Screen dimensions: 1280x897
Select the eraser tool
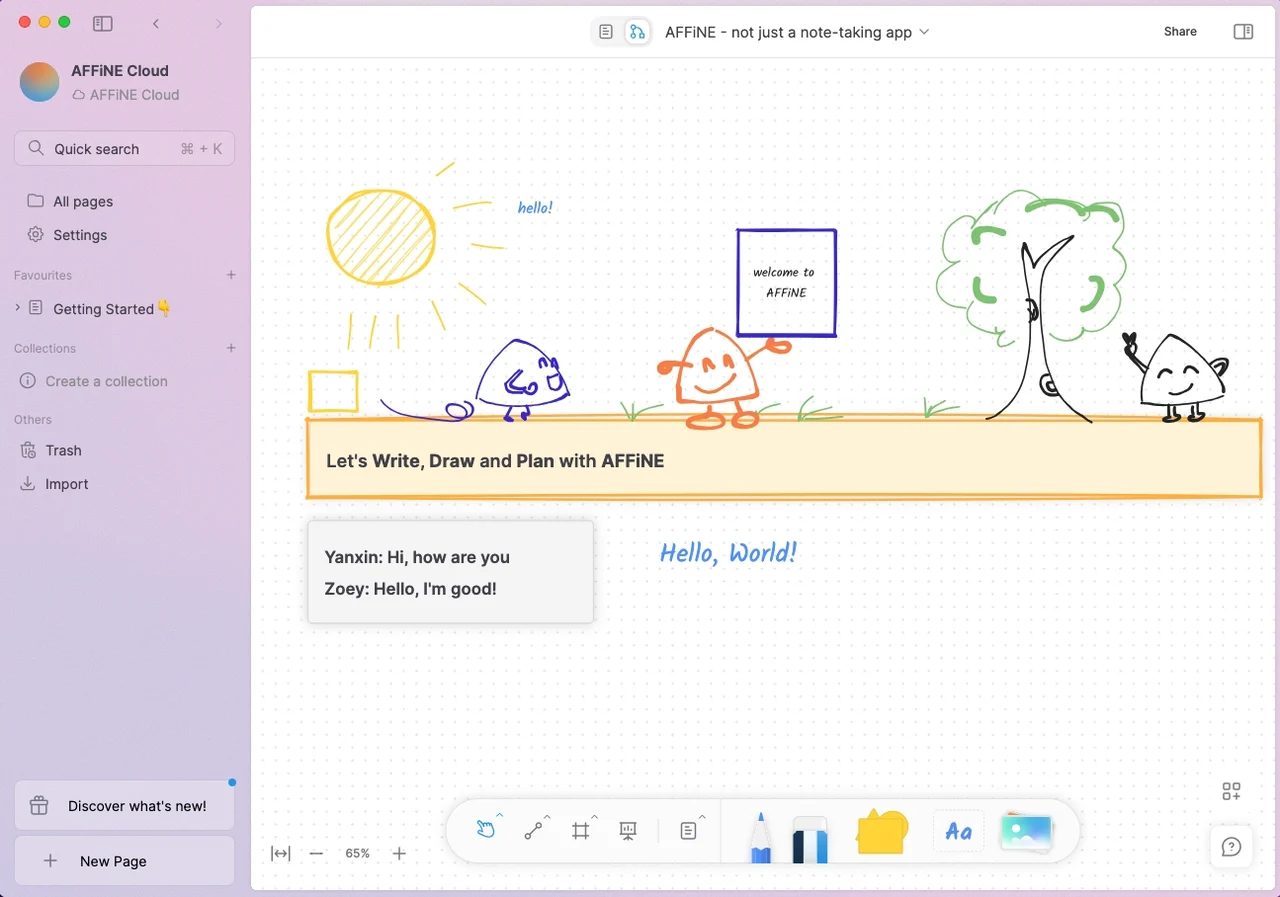pyautogui.click(x=810, y=838)
